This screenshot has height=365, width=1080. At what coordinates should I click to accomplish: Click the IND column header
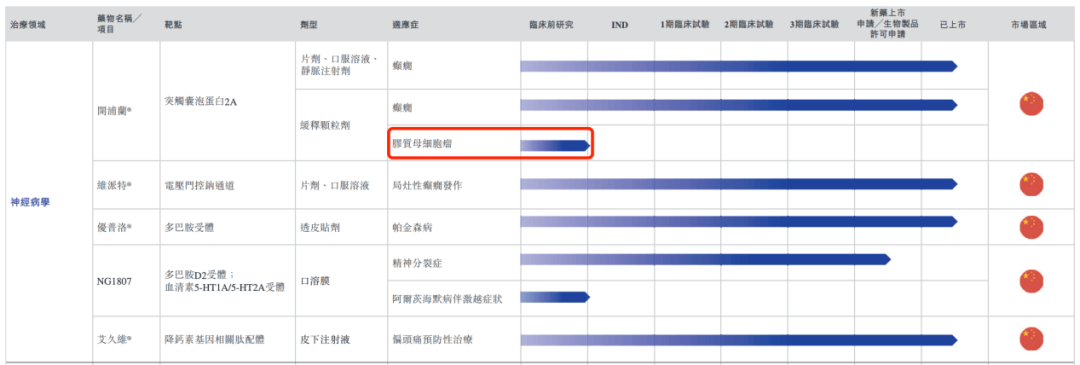620,25
